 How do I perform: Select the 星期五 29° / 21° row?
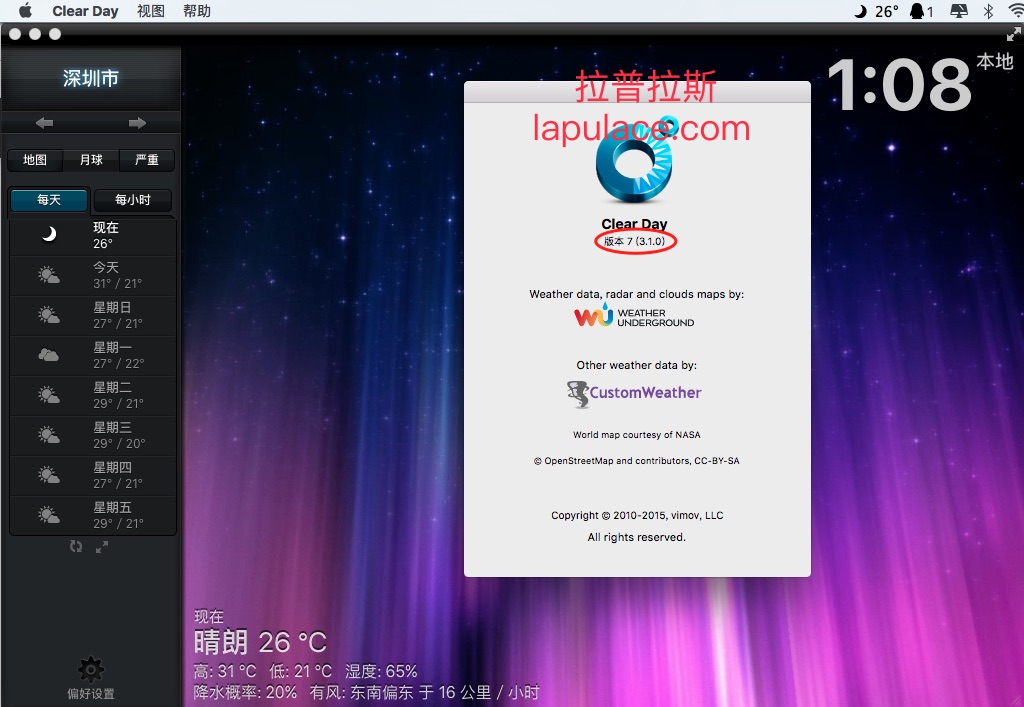93,515
